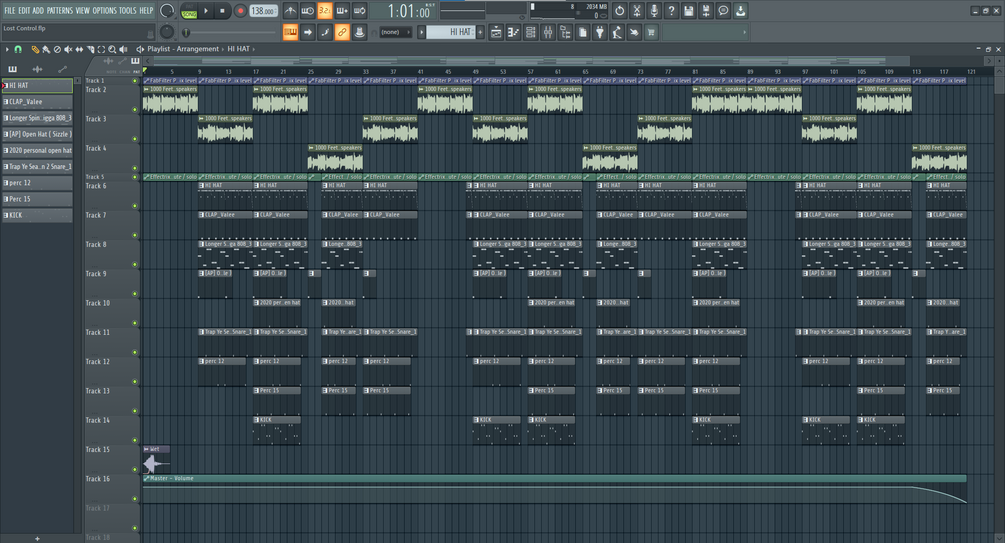Screen dimensions: 1005x543
Task: Open the playlist options menu arrow
Action: tap(7, 49)
